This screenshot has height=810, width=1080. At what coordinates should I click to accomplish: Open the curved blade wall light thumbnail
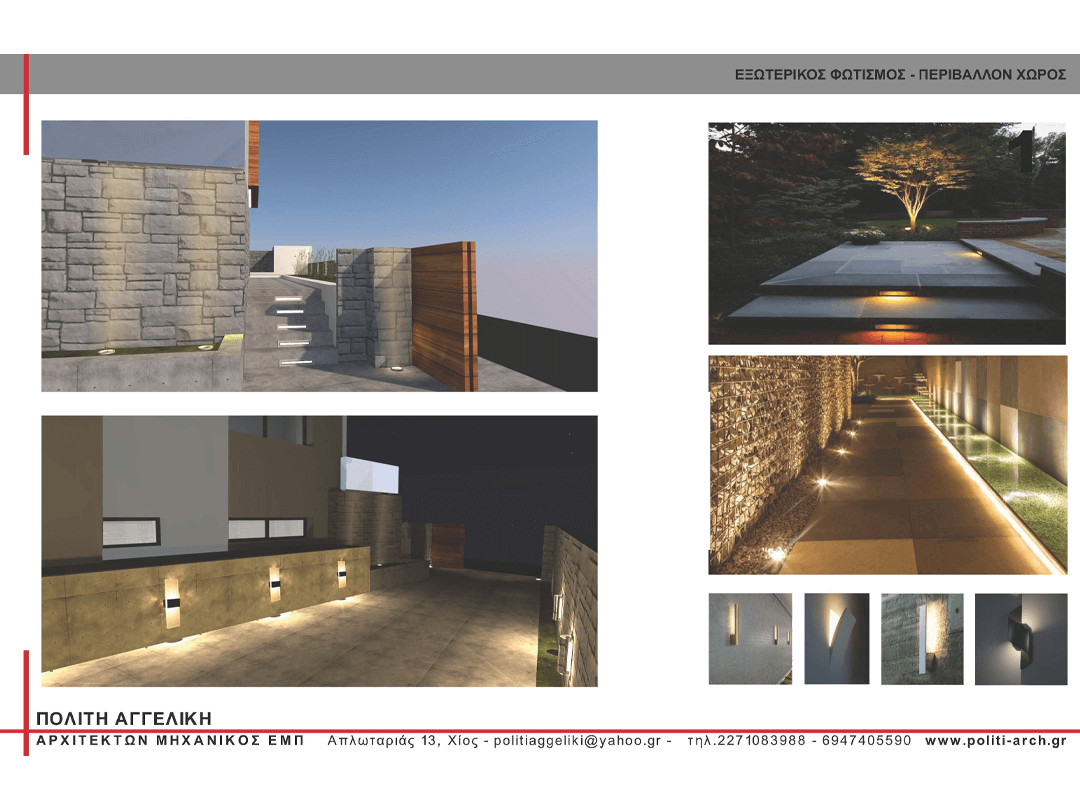coord(837,638)
